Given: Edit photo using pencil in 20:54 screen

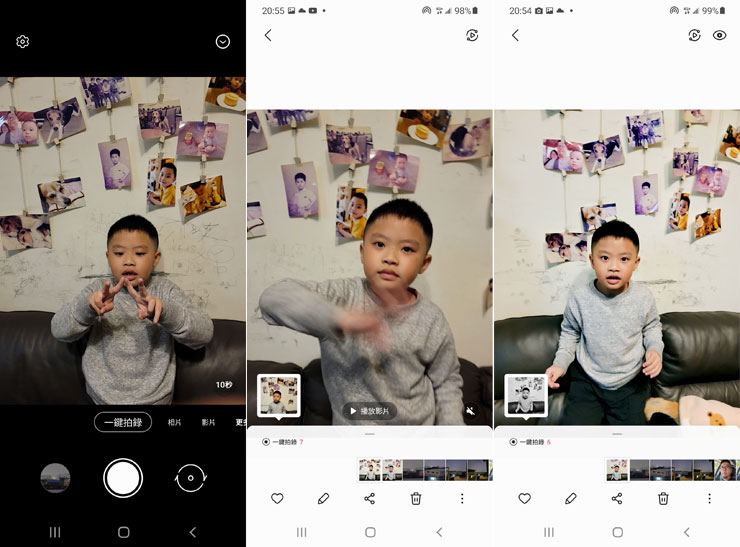Looking at the screenshot, I should point(571,498).
